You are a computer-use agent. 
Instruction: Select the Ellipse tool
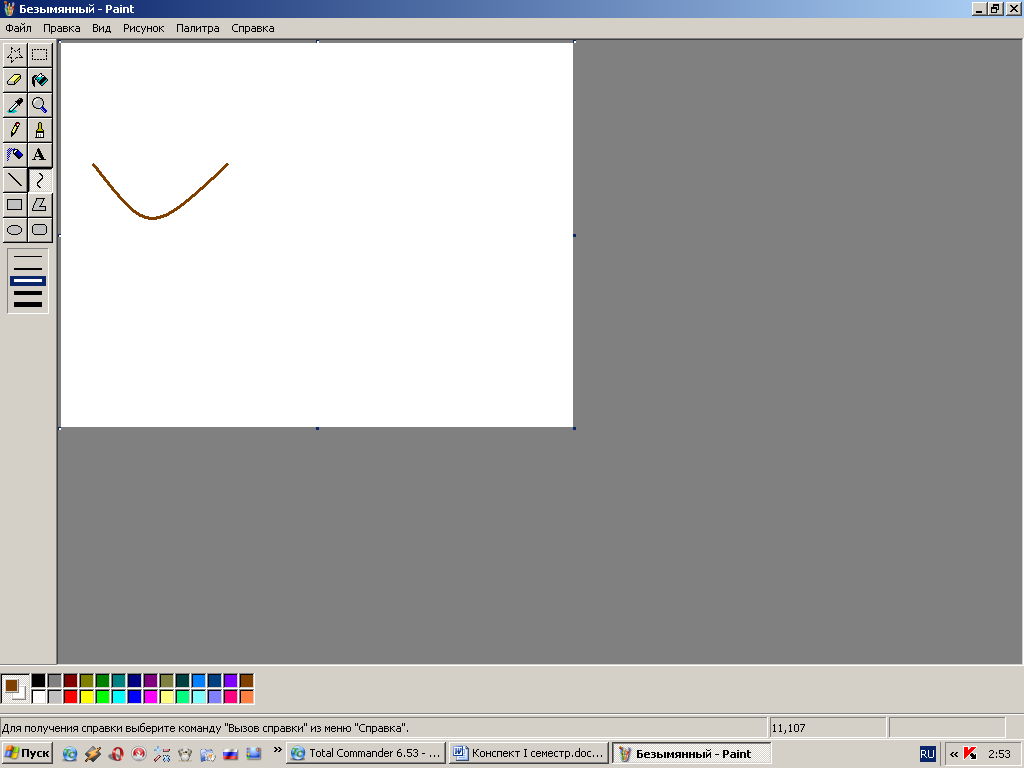tap(15, 229)
